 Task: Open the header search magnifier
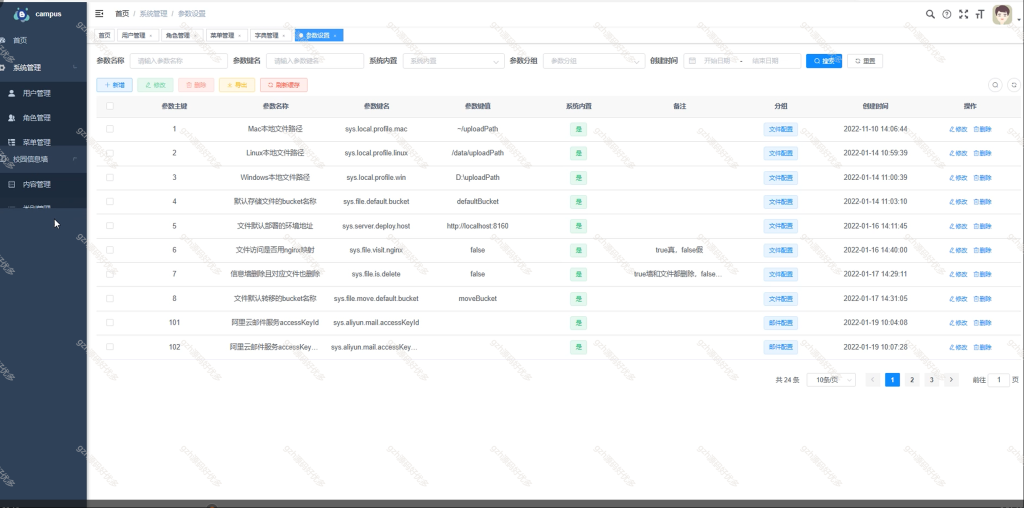[x=931, y=14]
